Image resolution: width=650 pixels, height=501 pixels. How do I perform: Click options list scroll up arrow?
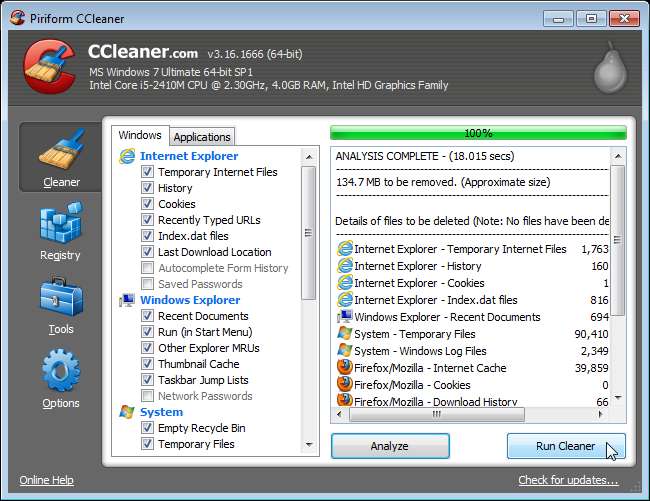coord(308,157)
